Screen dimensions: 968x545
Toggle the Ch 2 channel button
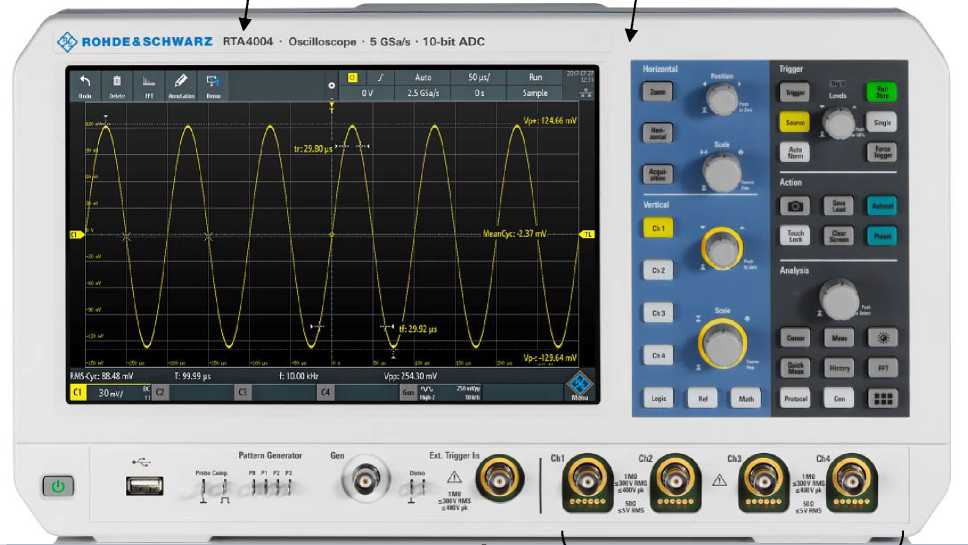point(658,270)
